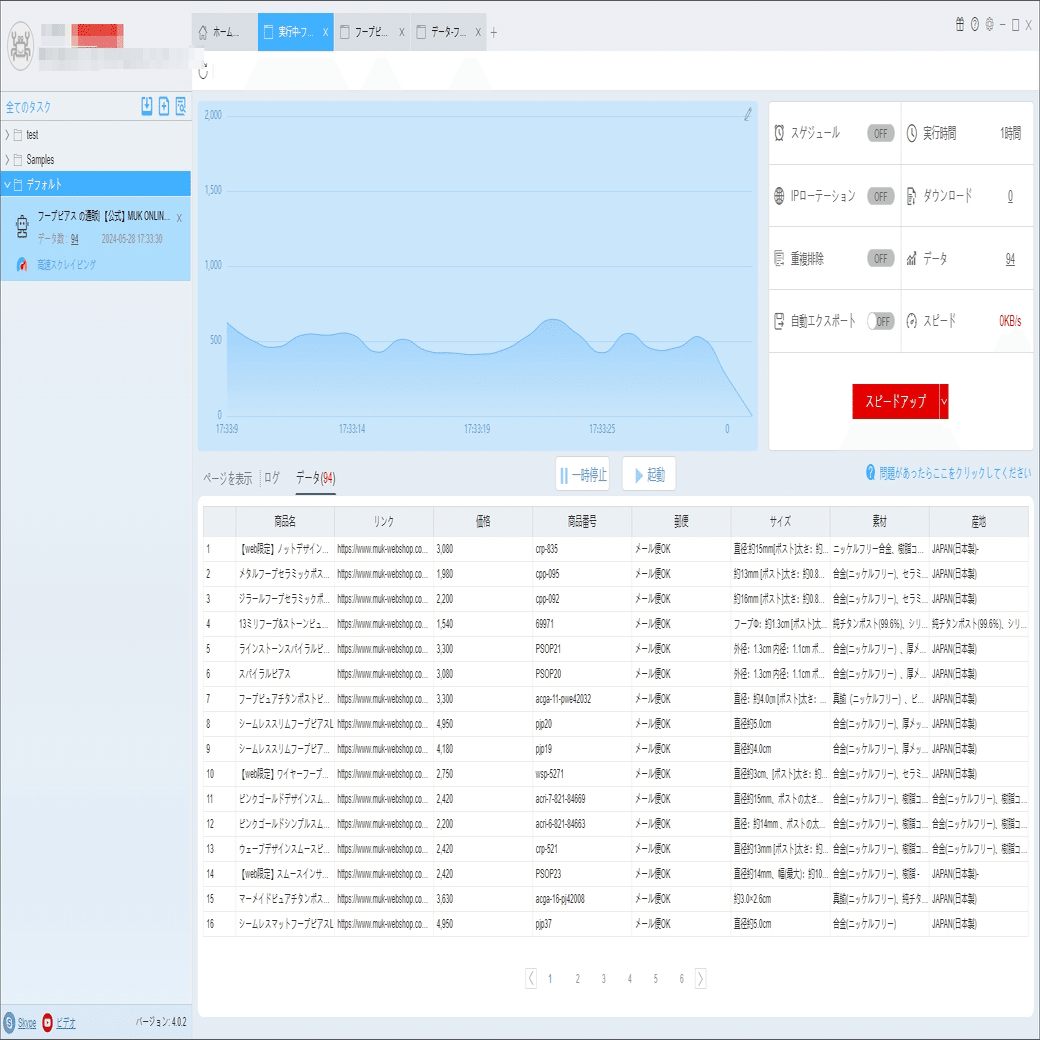
Task: Click the import task icon in the sidebar
Action: click(146, 107)
